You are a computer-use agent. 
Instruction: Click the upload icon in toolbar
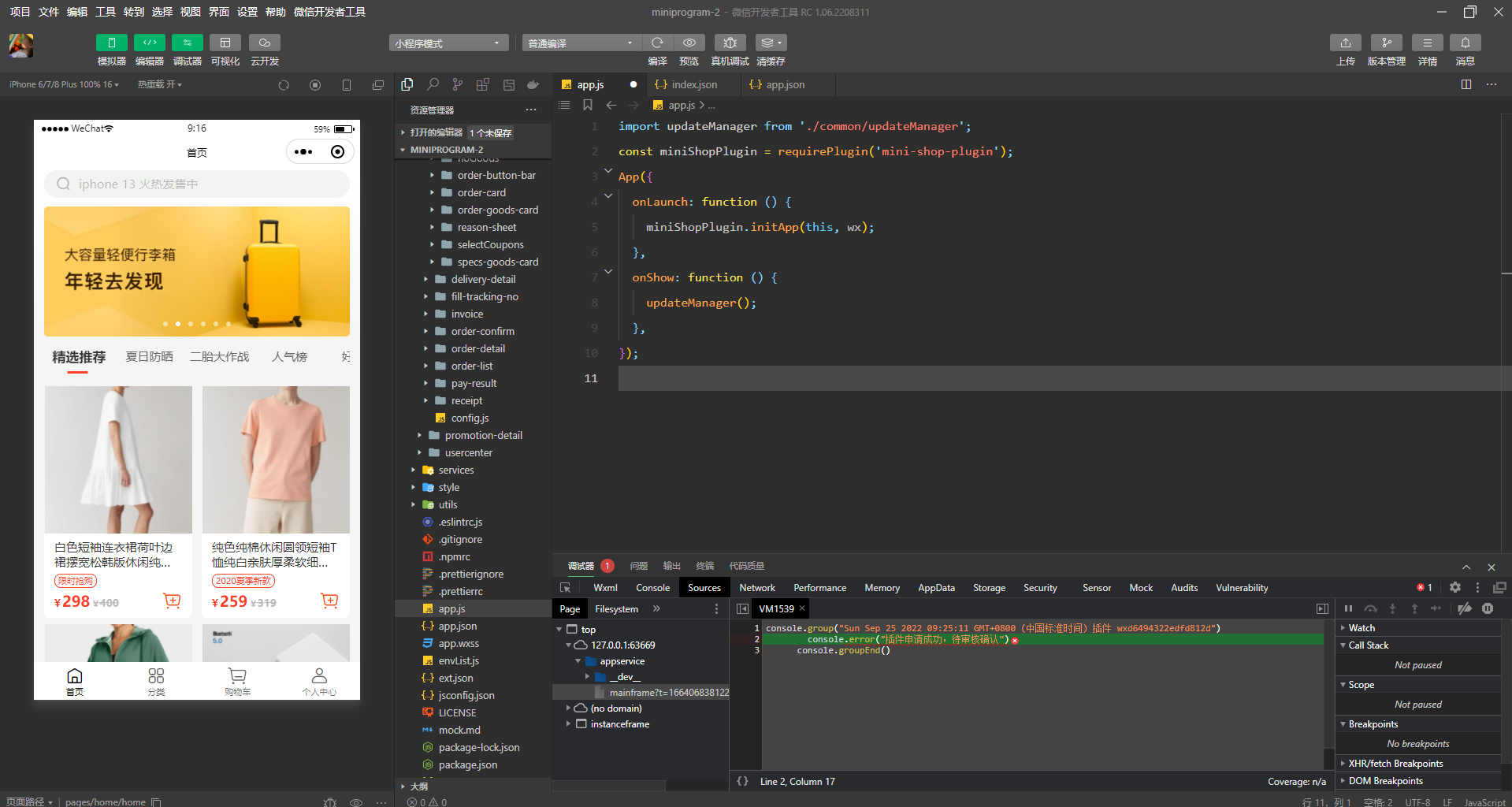click(1346, 43)
